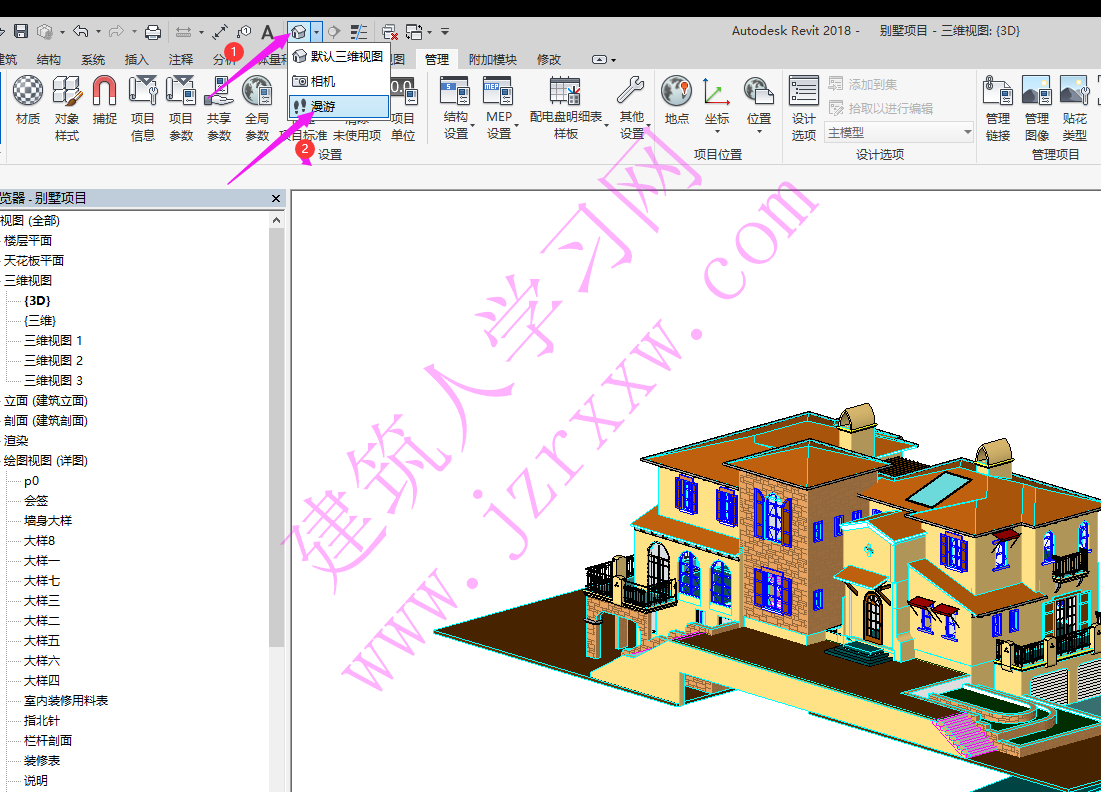Select 室内装修用料表 drafting view
Viewport: 1101px width, 792px height.
tap(66, 701)
